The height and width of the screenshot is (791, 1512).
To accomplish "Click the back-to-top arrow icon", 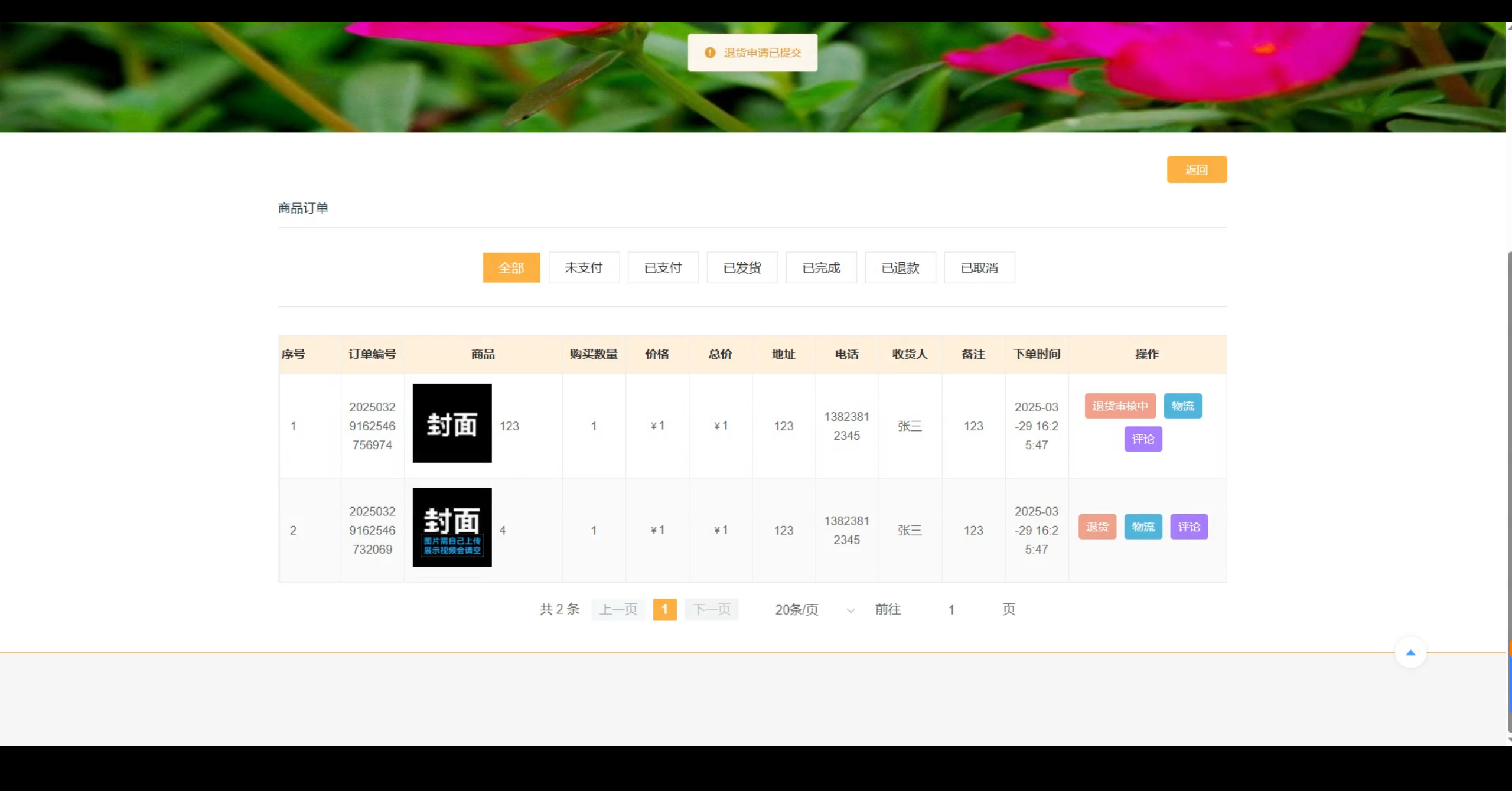I will click(x=1410, y=652).
